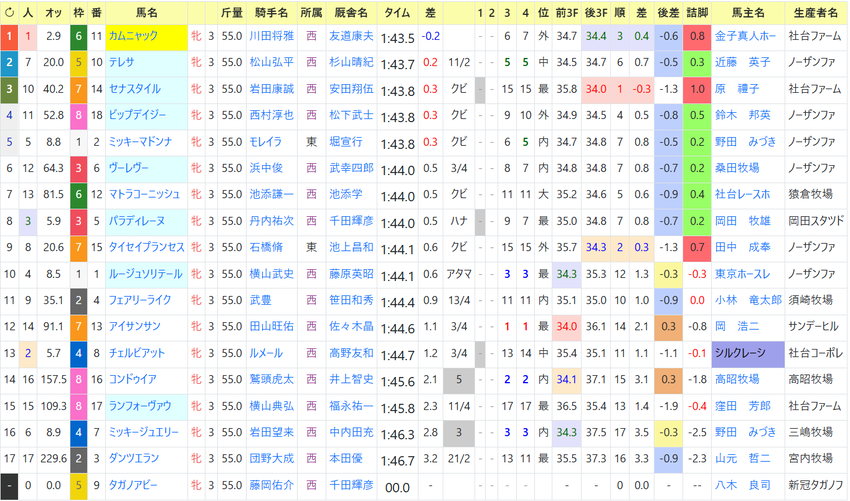The width and height of the screenshot is (850, 501).
Task: Click the 生産者名 column header
Action: click(815, 12)
